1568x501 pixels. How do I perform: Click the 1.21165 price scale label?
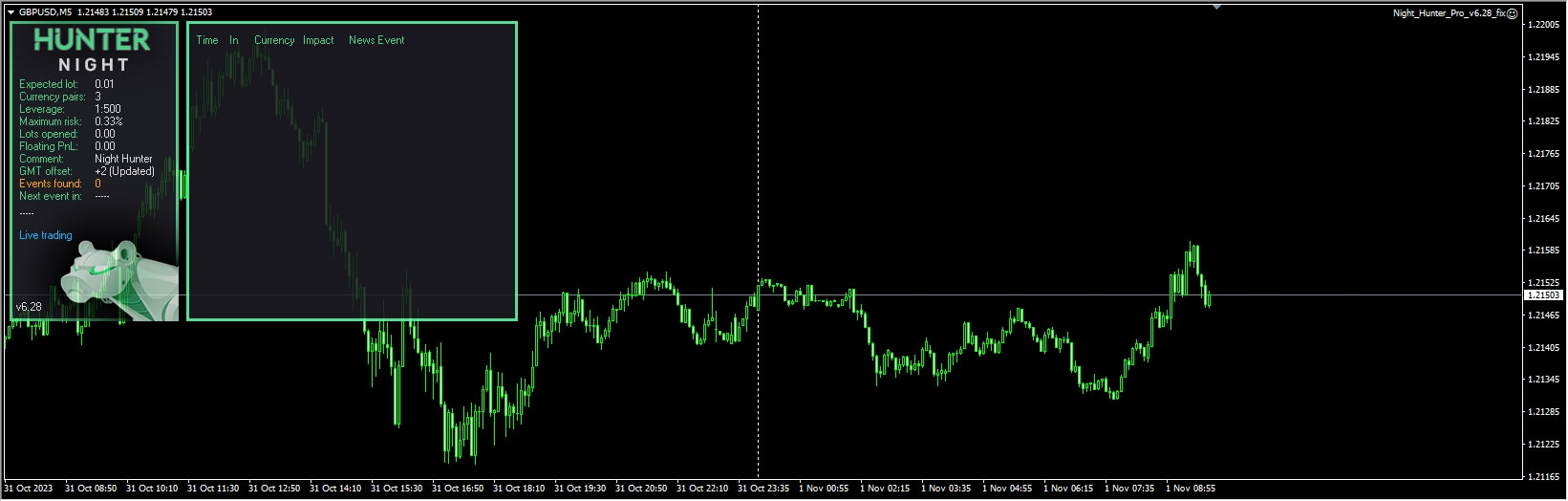(x=1544, y=477)
